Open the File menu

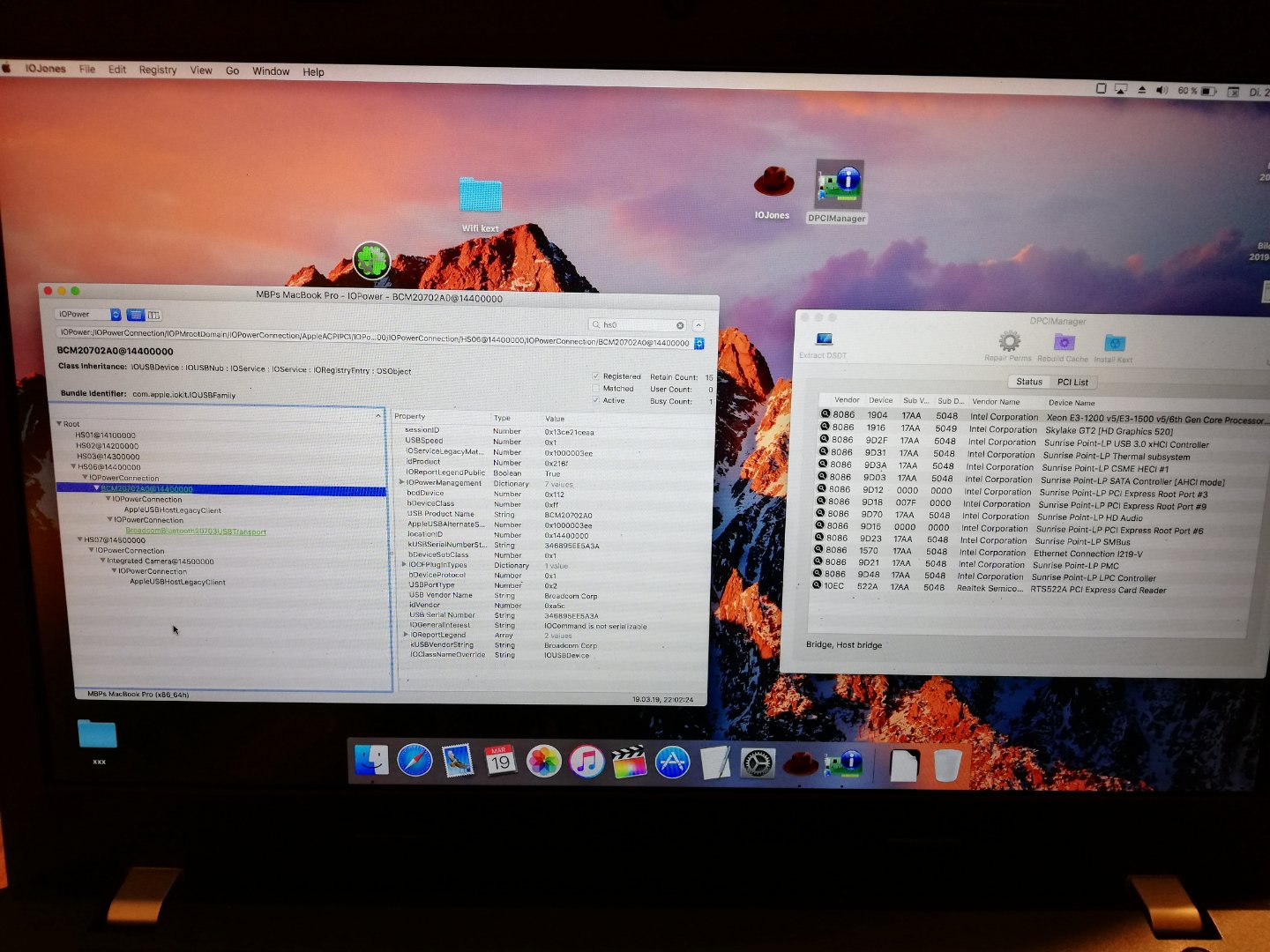[87, 69]
